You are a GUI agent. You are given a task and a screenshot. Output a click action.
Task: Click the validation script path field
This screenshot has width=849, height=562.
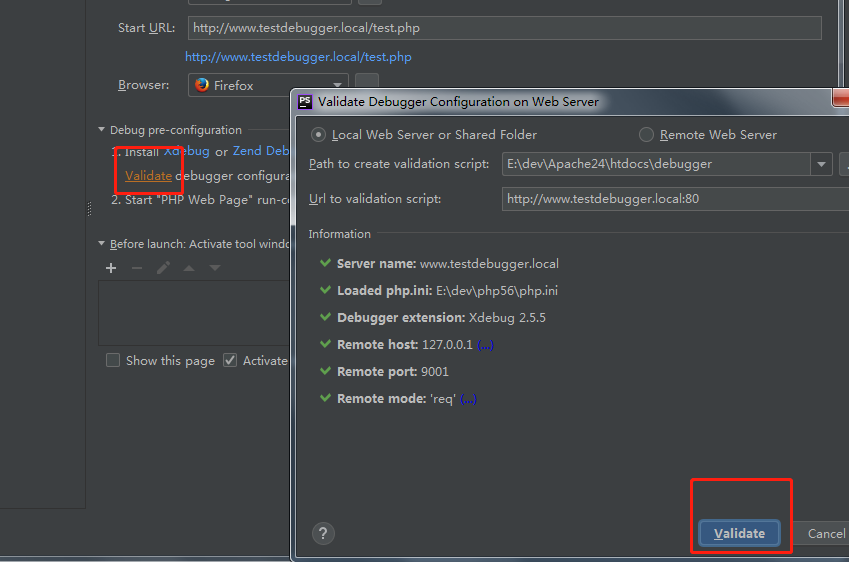(656, 164)
